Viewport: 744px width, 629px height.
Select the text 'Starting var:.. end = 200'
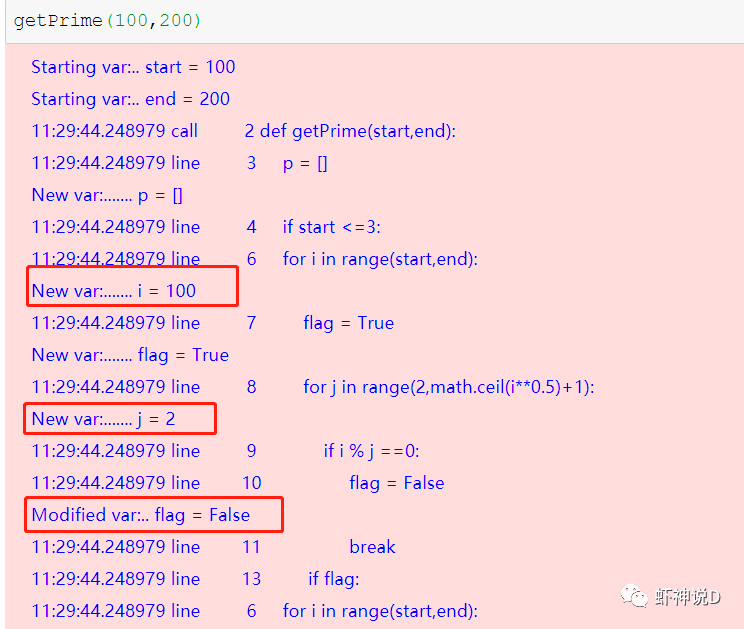point(130,99)
